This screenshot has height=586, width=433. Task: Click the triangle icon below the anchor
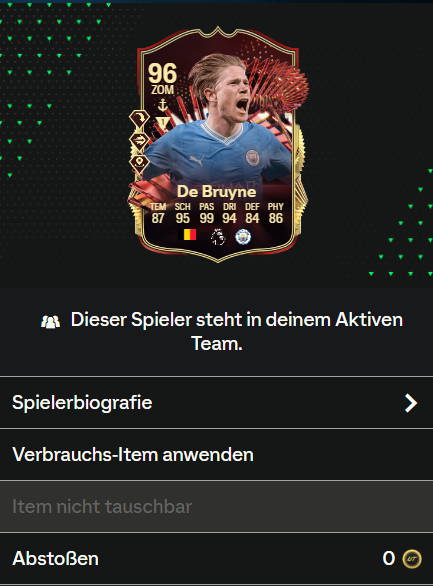tap(163, 122)
